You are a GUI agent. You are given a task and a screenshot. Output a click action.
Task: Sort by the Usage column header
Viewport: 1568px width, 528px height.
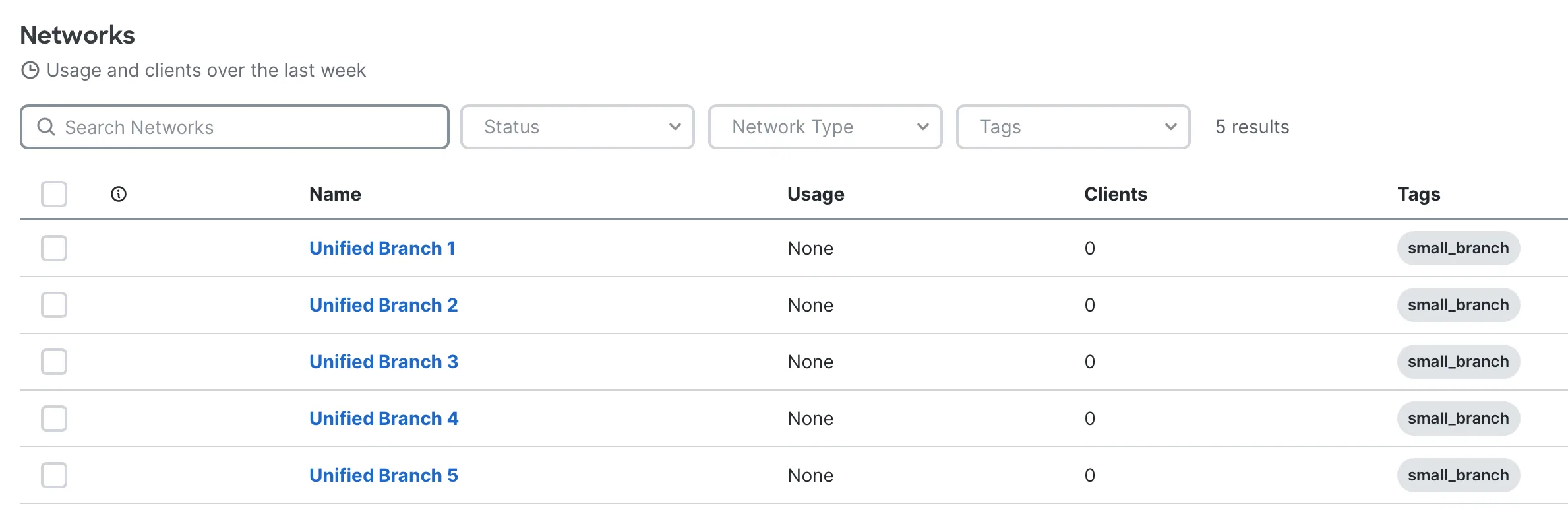point(816,194)
